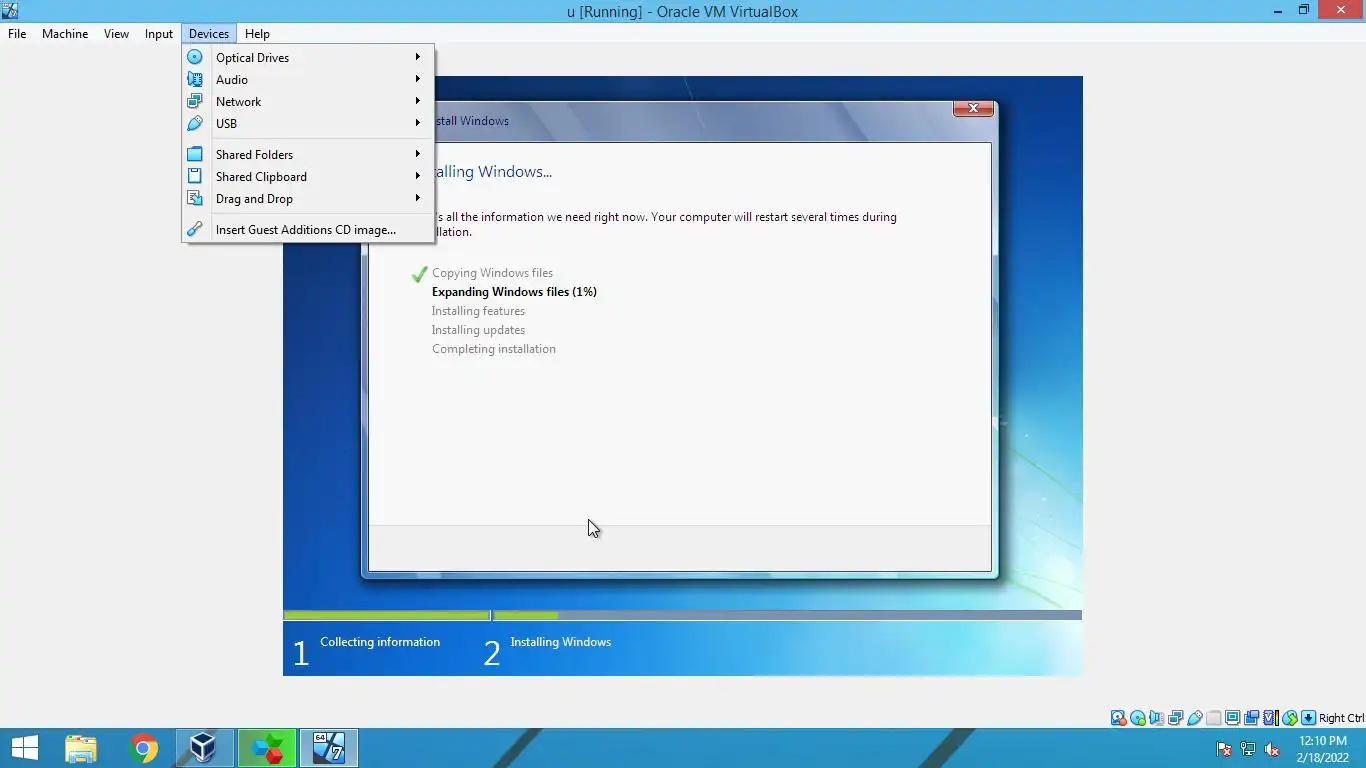Expand the Optical Drives submenu arrow
Screen dimensions: 1366x768
coord(418,57)
